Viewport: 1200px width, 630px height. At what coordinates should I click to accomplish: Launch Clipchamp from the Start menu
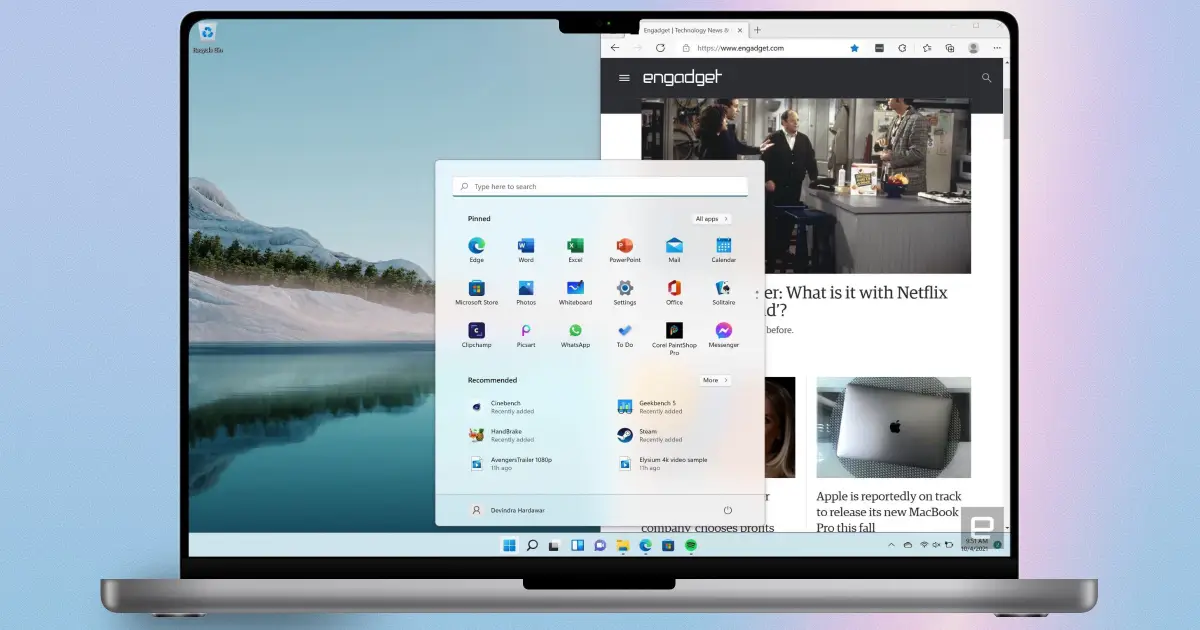click(x=476, y=331)
